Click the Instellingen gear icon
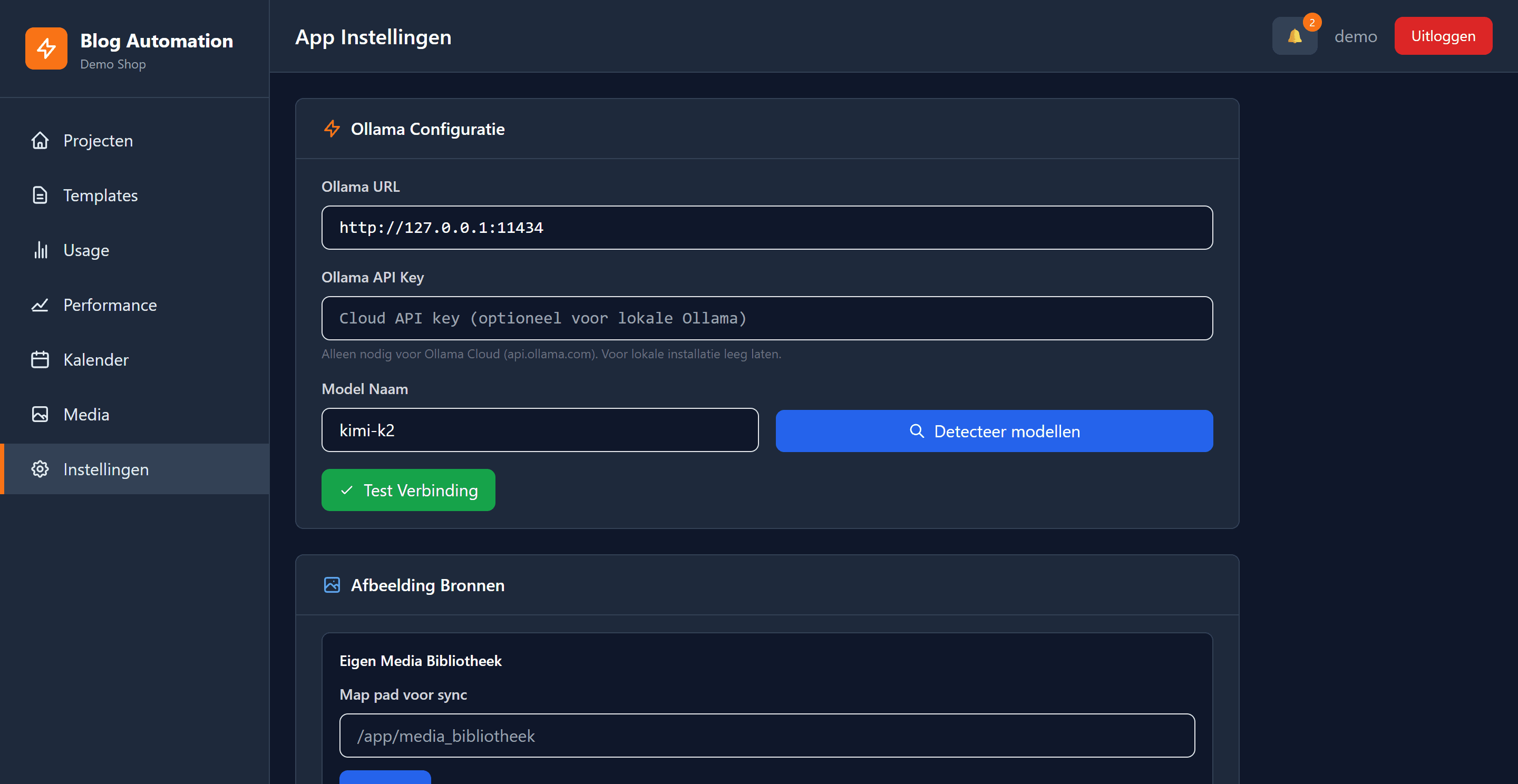The image size is (1518, 784). pyautogui.click(x=40, y=469)
